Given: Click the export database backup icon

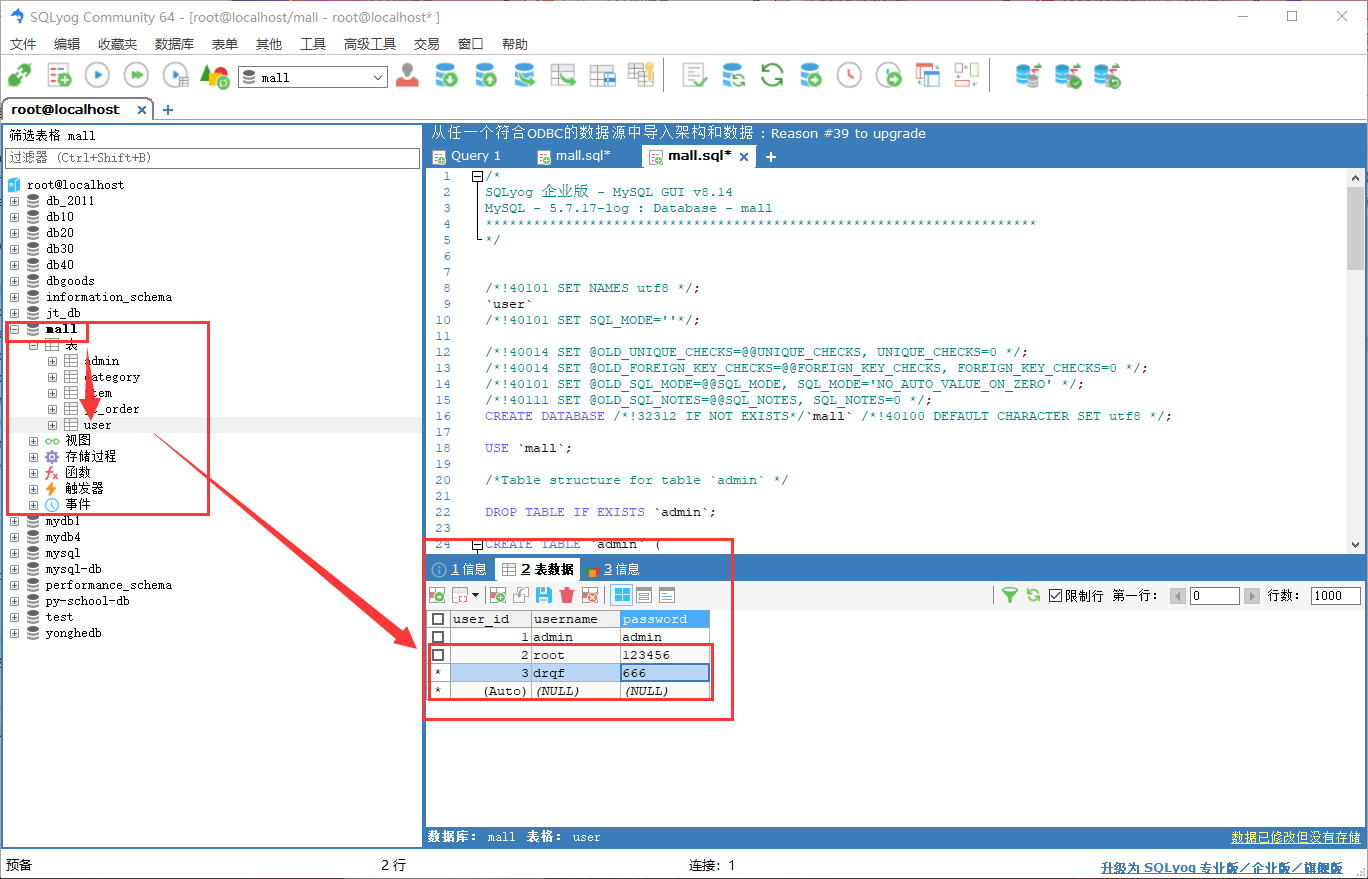Looking at the screenshot, I should (485, 76).
